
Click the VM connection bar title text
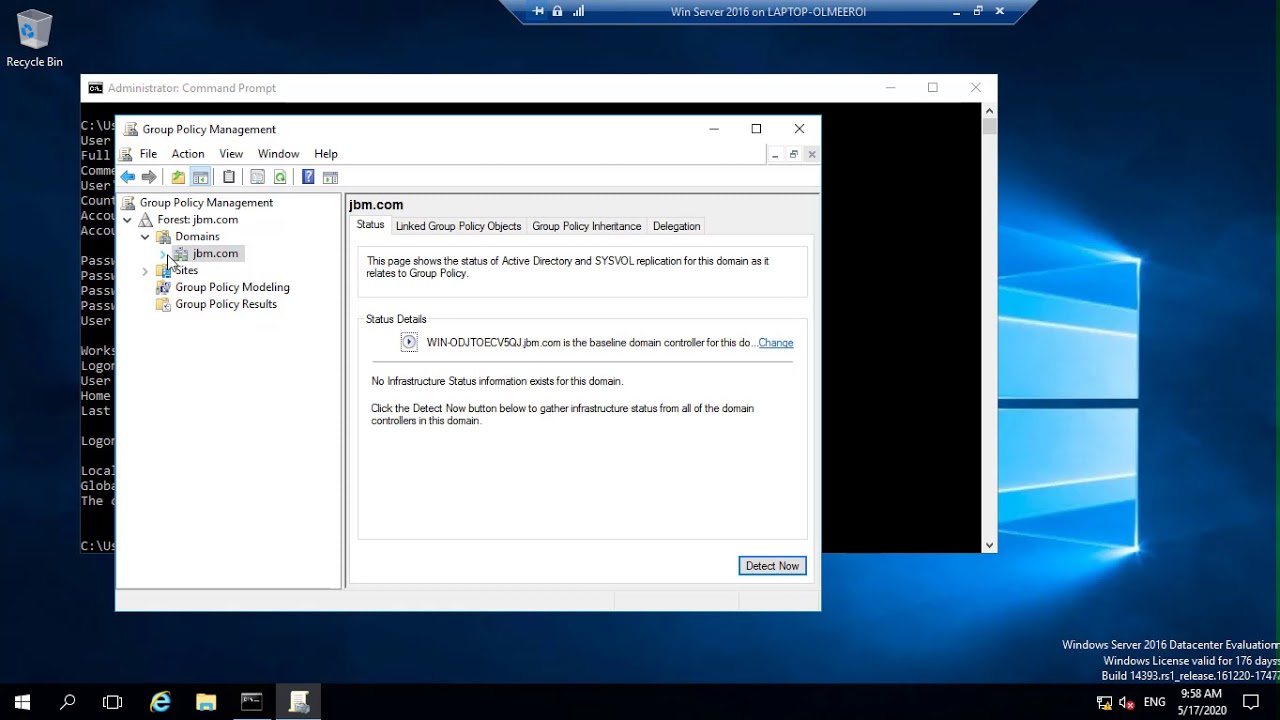click(768, 12)
